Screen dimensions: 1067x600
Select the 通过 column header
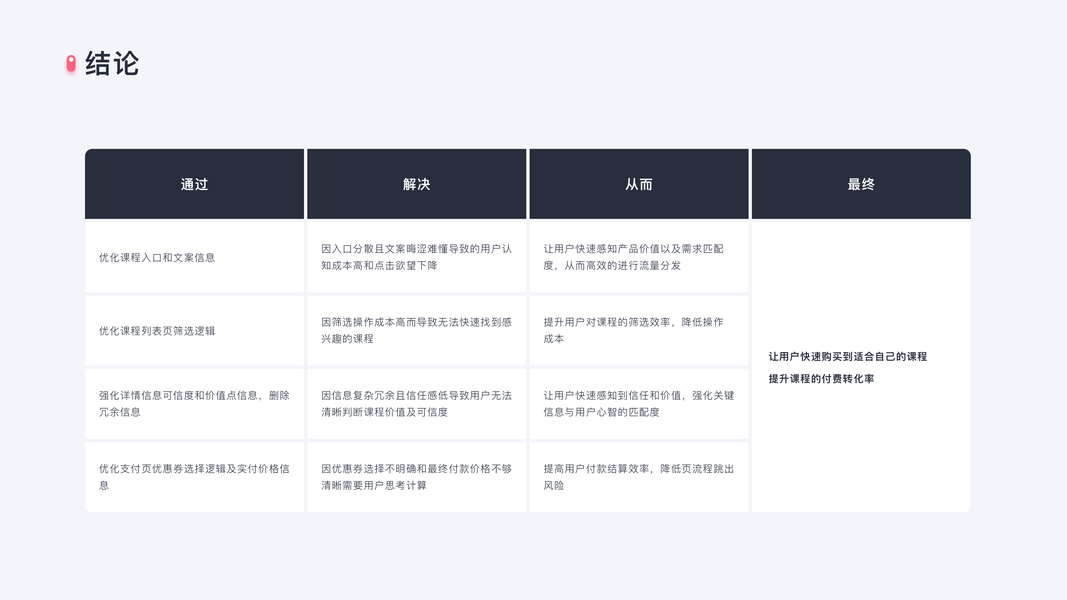[194, 184]
